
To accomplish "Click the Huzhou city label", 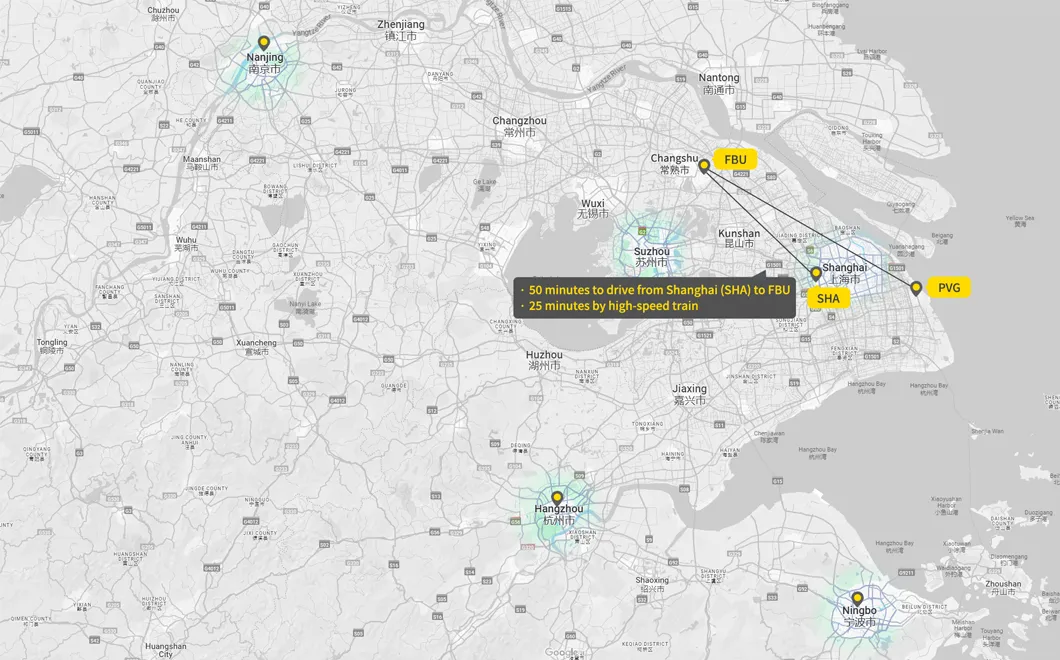I will 544,360.
